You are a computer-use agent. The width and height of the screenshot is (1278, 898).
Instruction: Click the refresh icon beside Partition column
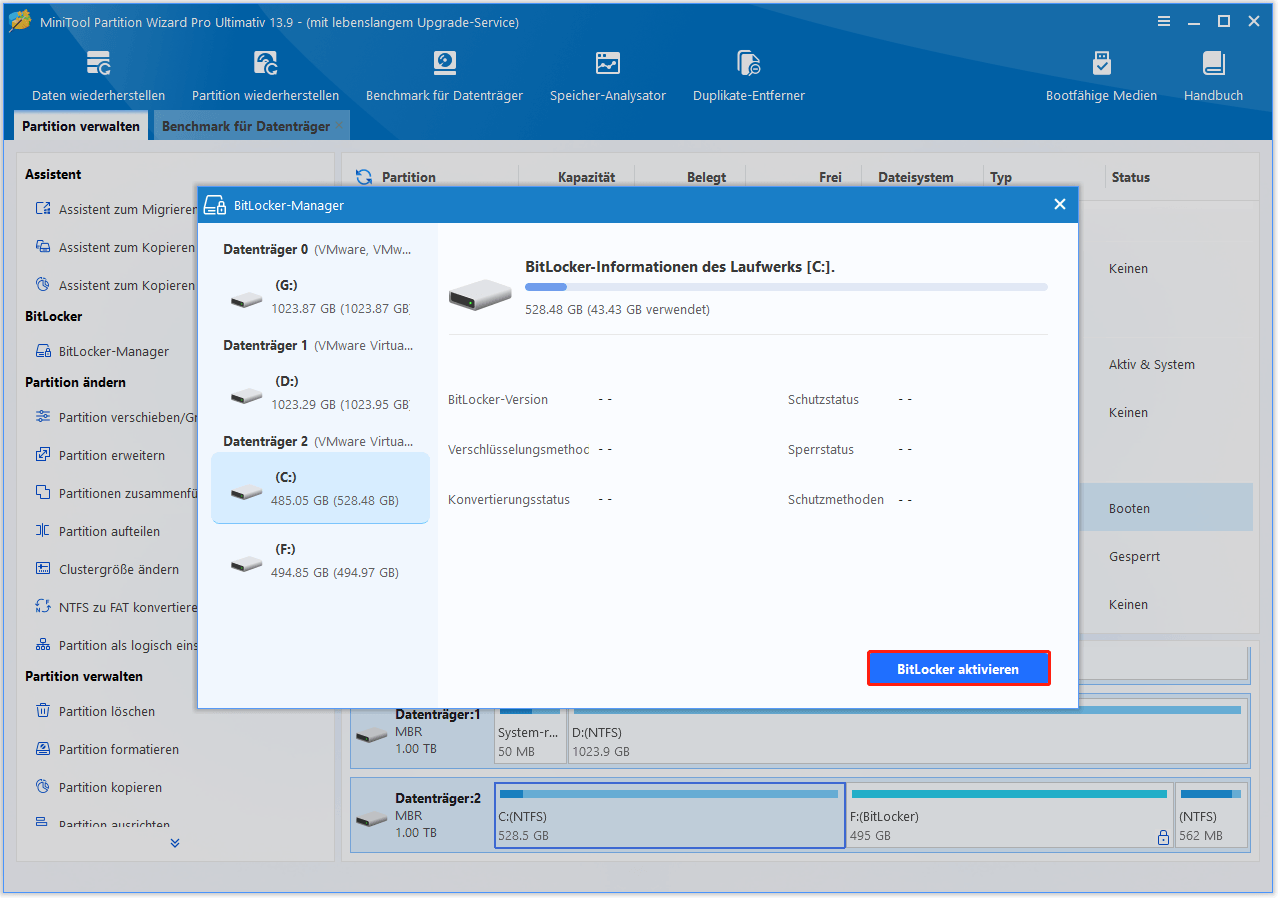(x=365, y=177)
